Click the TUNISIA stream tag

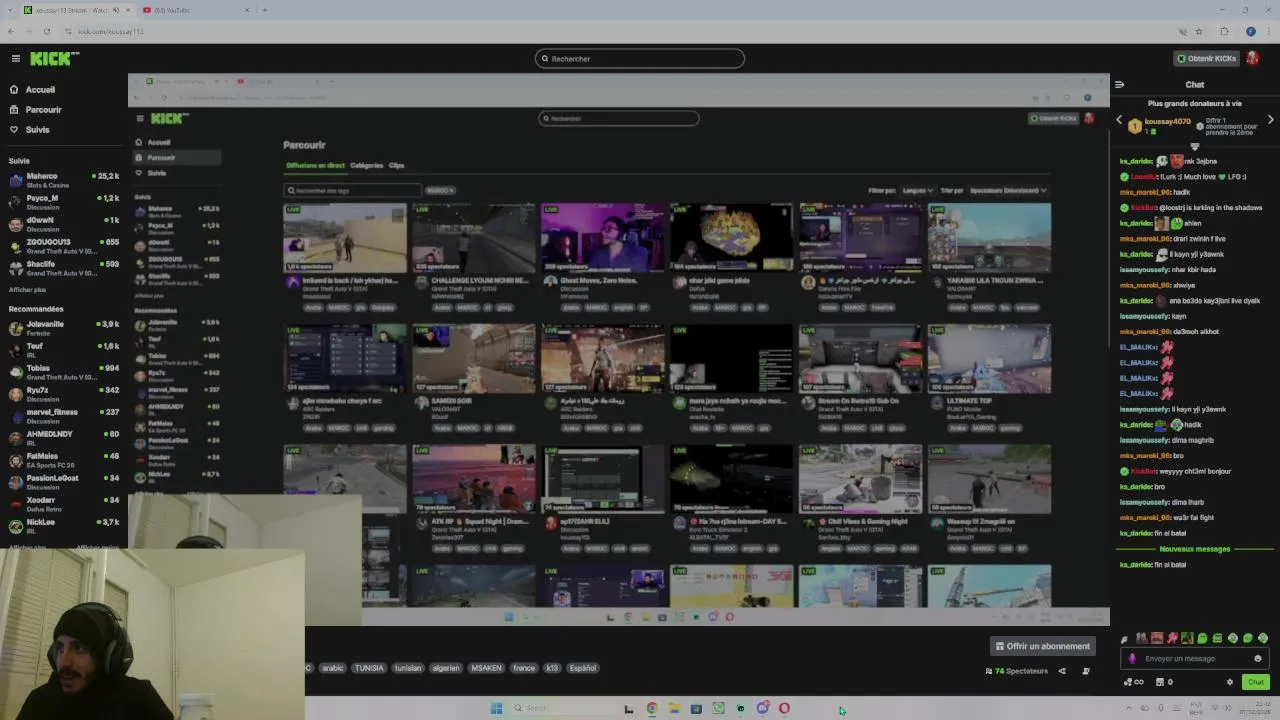[x=369, y=668]
